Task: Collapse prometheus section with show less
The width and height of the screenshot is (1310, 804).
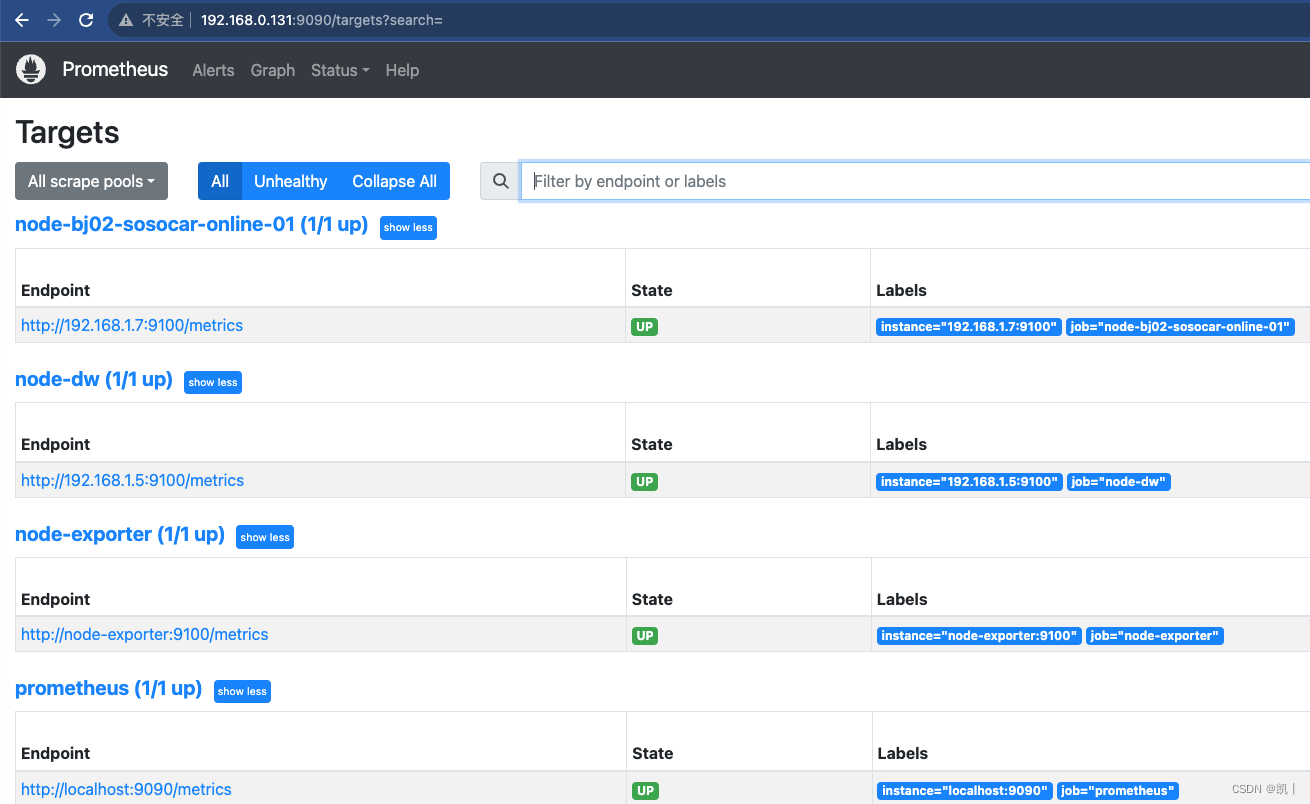Action: pos(242,691)
